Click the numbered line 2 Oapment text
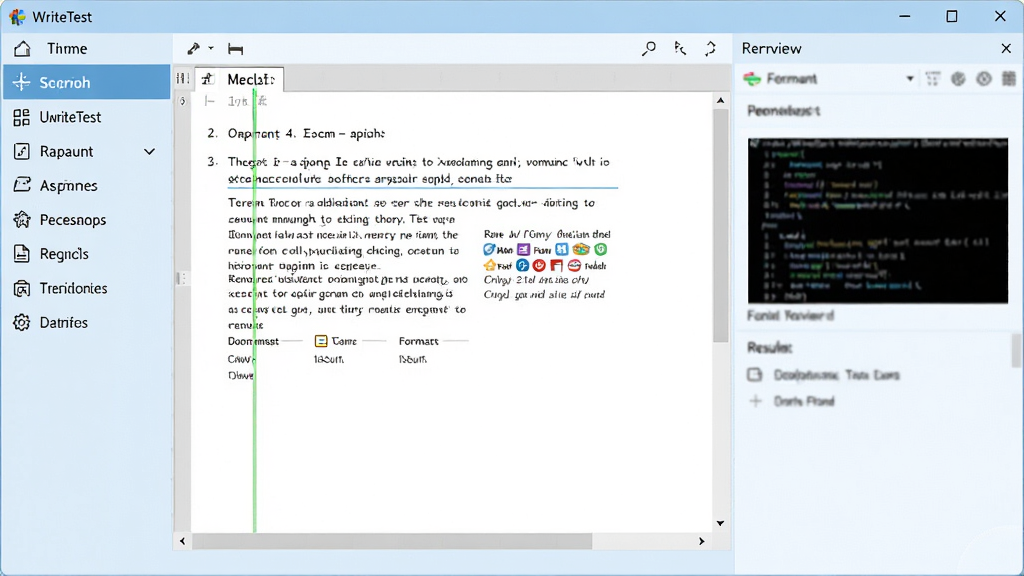 [306, 134]
